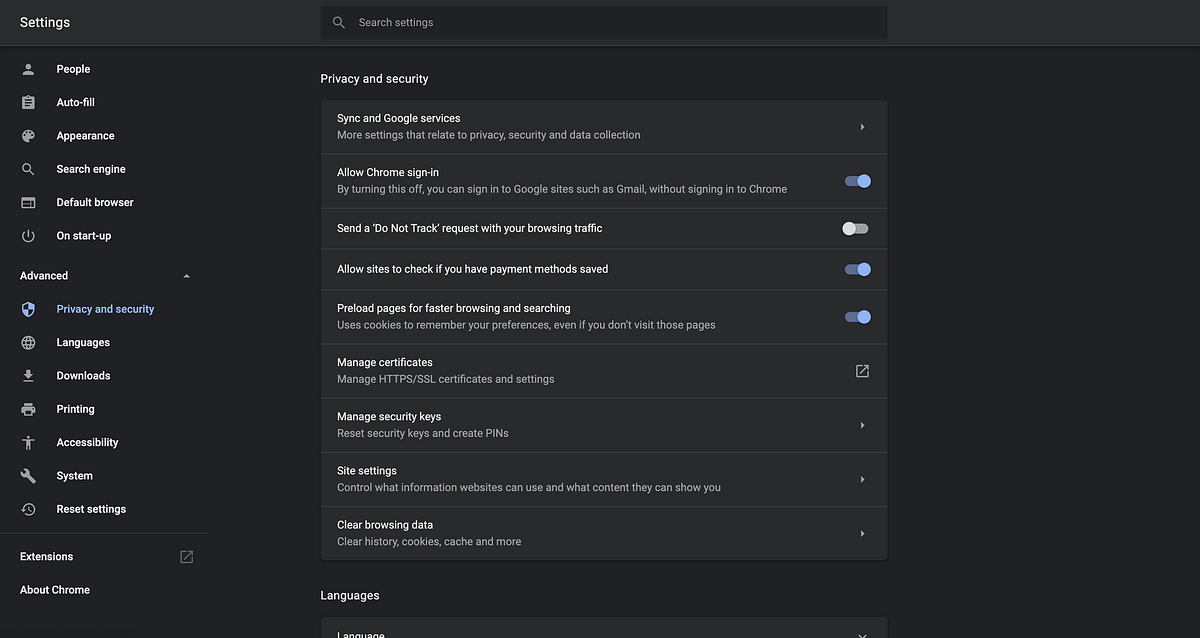Click the Search engine magnifier icon in sidebar

28,169
